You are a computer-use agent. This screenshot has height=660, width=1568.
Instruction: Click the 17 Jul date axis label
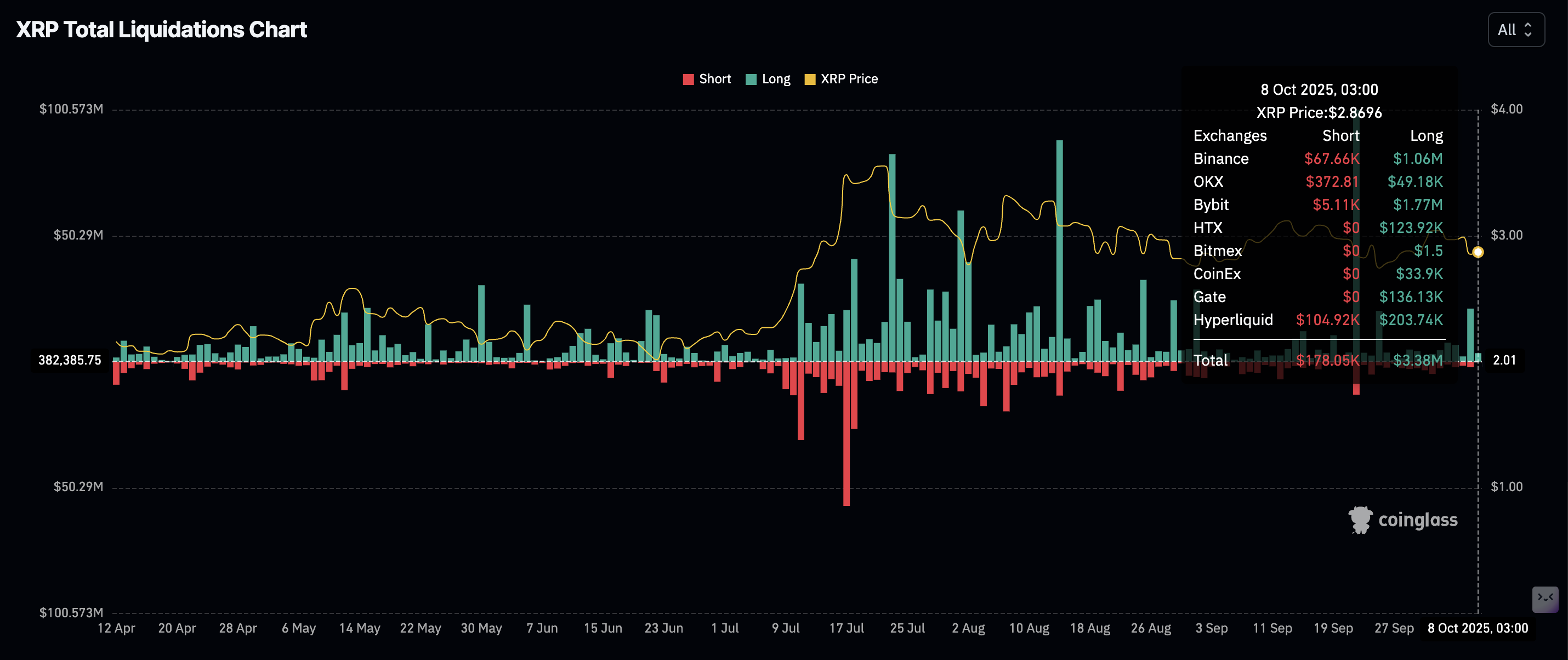coord(846,628)
